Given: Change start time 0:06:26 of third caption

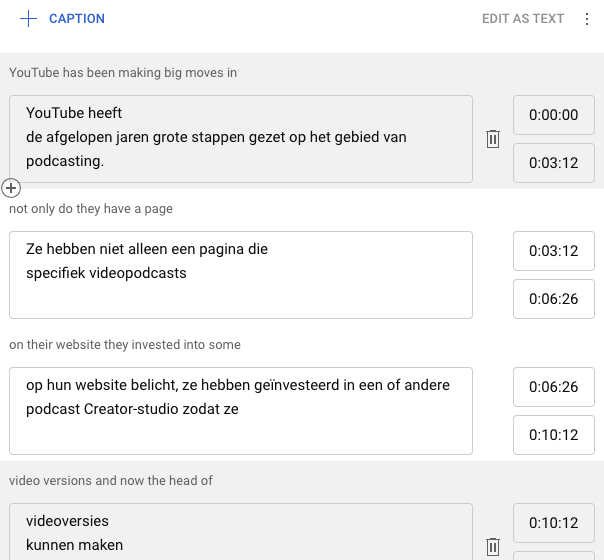Looking at the screenshot, I should coord(554,387).
